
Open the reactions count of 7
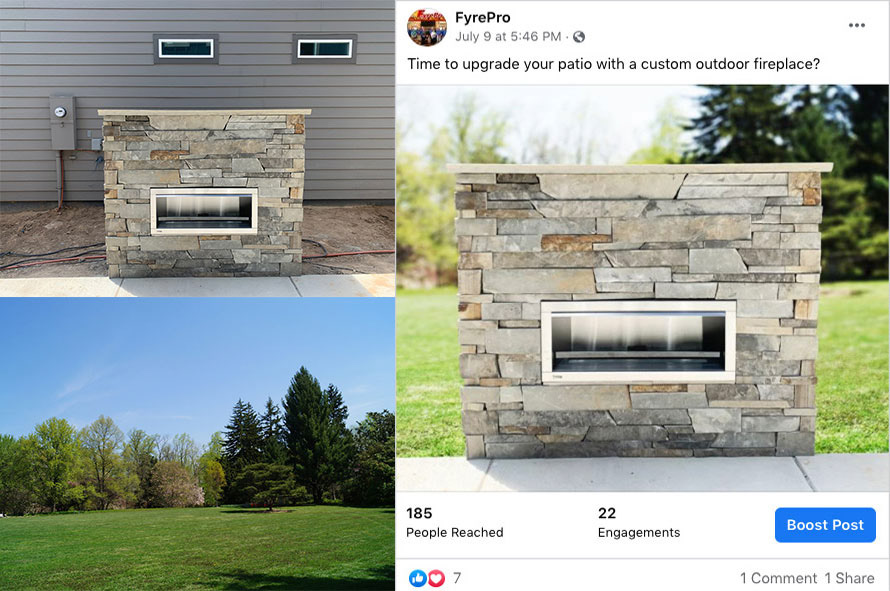[x=457, y=579]
